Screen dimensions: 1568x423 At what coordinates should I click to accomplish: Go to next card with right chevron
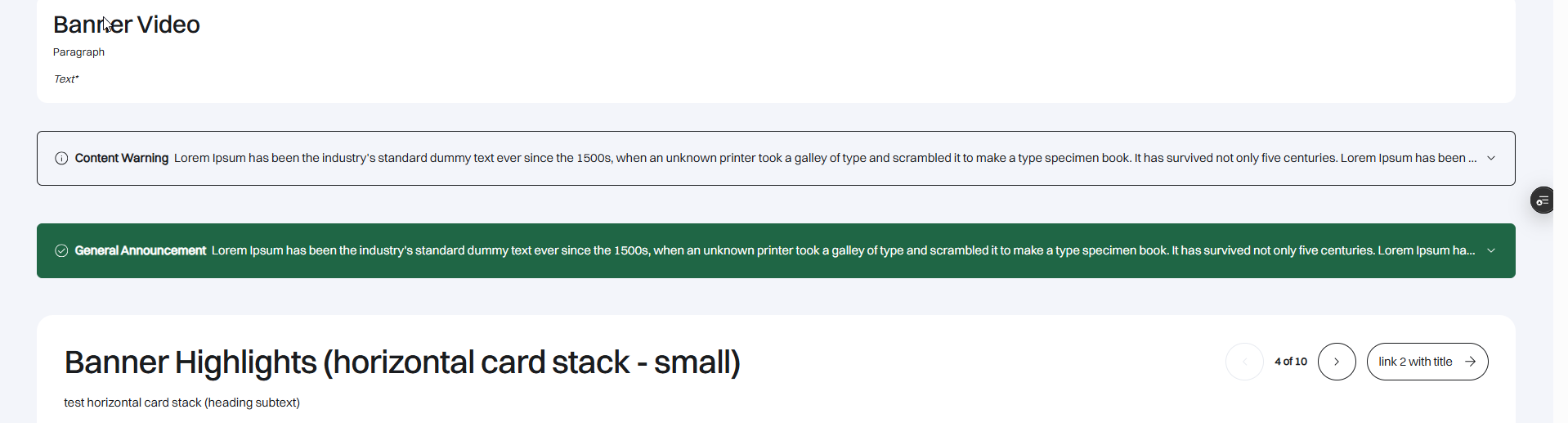click(x=1337, y=362)
